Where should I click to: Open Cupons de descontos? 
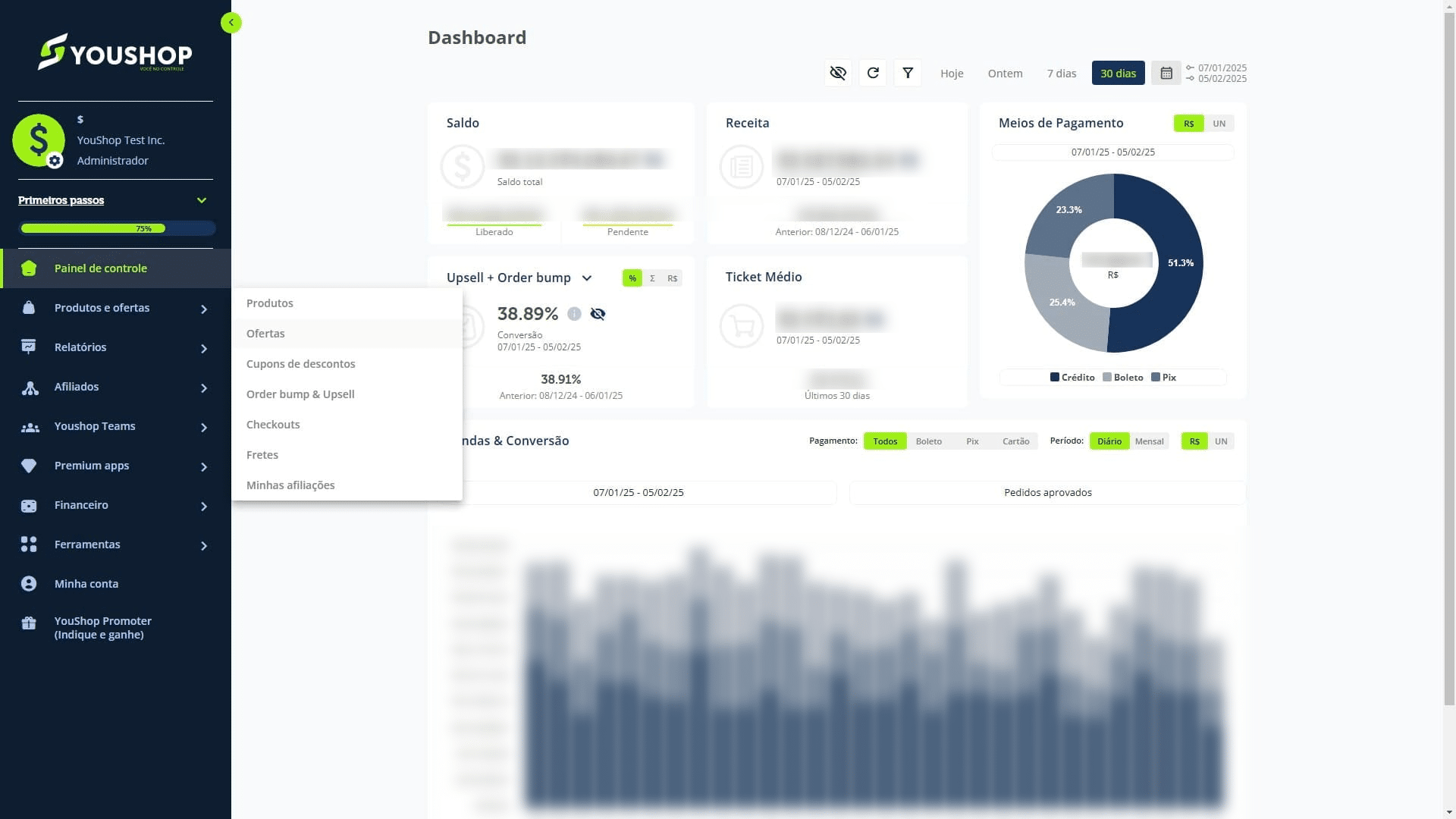coord(347,364)
